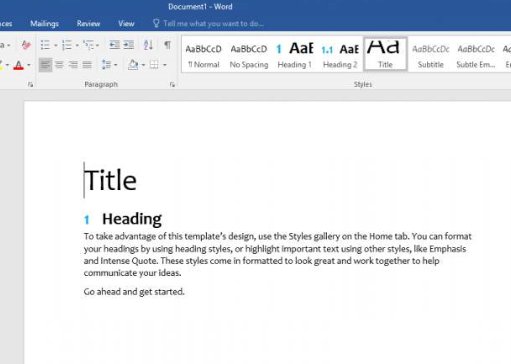Open the Numbering dropdown arrow
Screen dimensions: 511x364
[77, 45]
